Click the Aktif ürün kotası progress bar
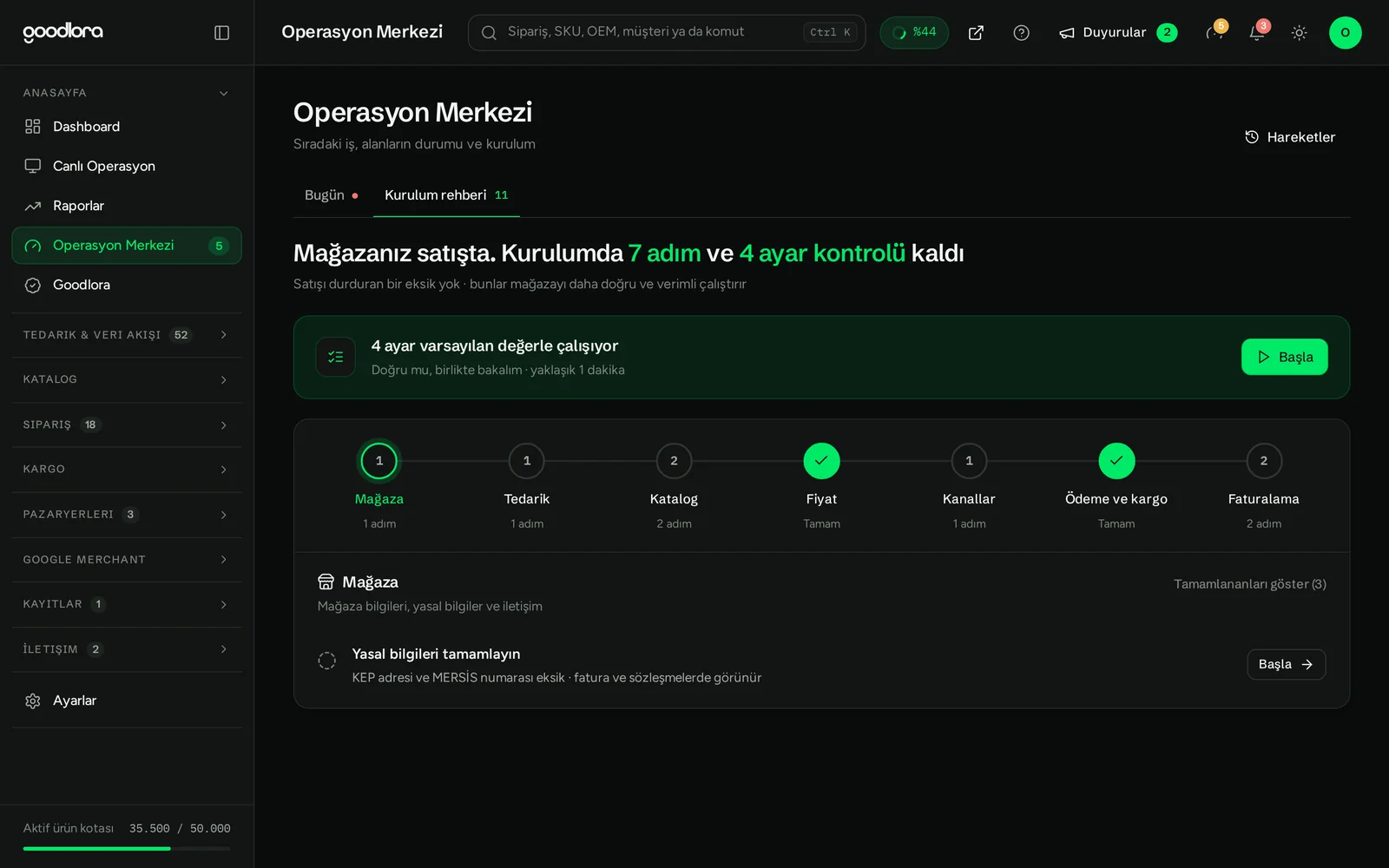1389x868 pixels. (127, 848)
